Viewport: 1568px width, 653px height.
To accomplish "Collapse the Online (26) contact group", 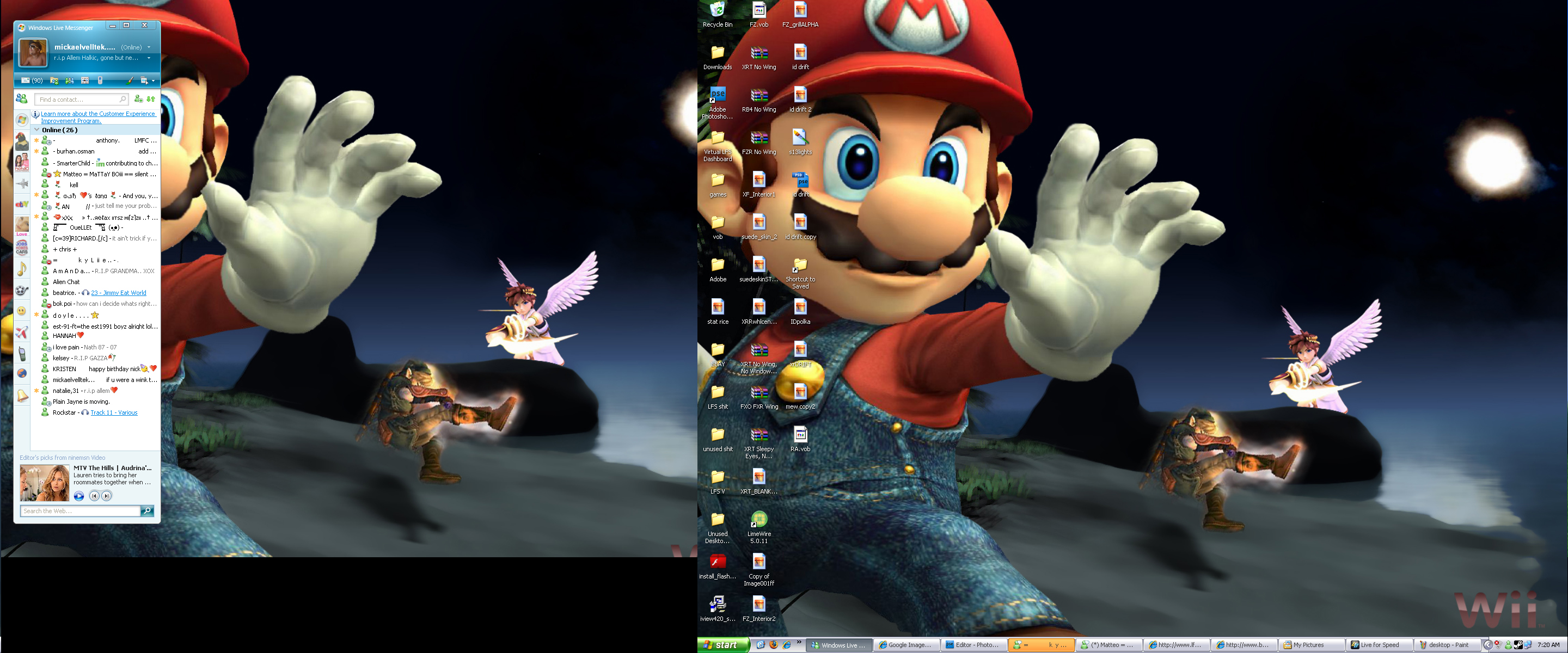I will point(37,130).
